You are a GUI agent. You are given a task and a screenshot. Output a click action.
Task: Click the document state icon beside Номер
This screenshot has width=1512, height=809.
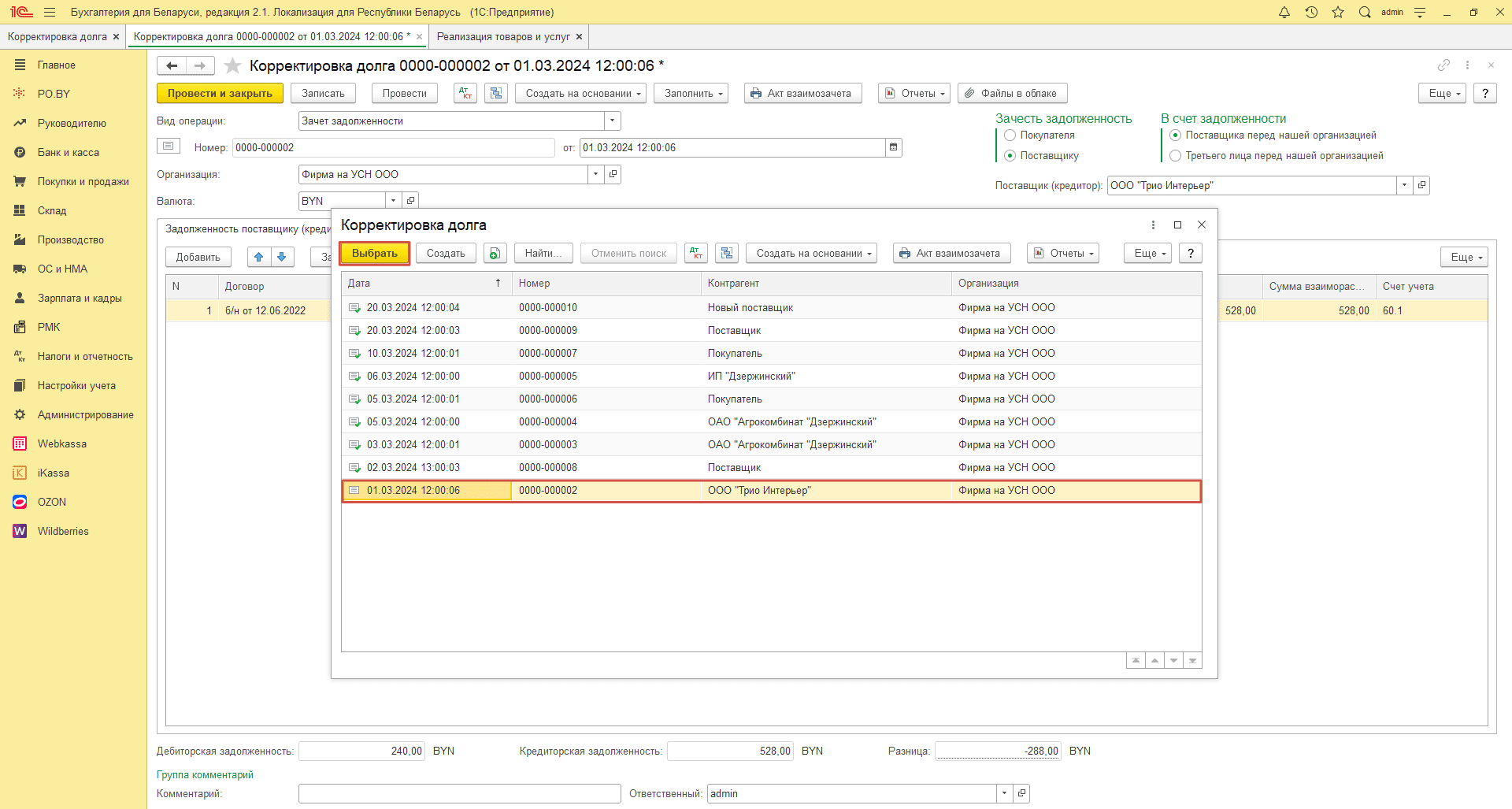[168, 147]
